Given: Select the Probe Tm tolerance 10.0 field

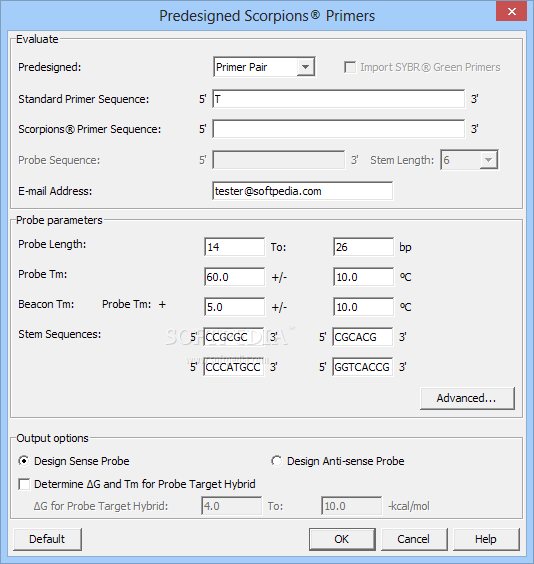Looking at the screenshot, I should coord(363,277).
